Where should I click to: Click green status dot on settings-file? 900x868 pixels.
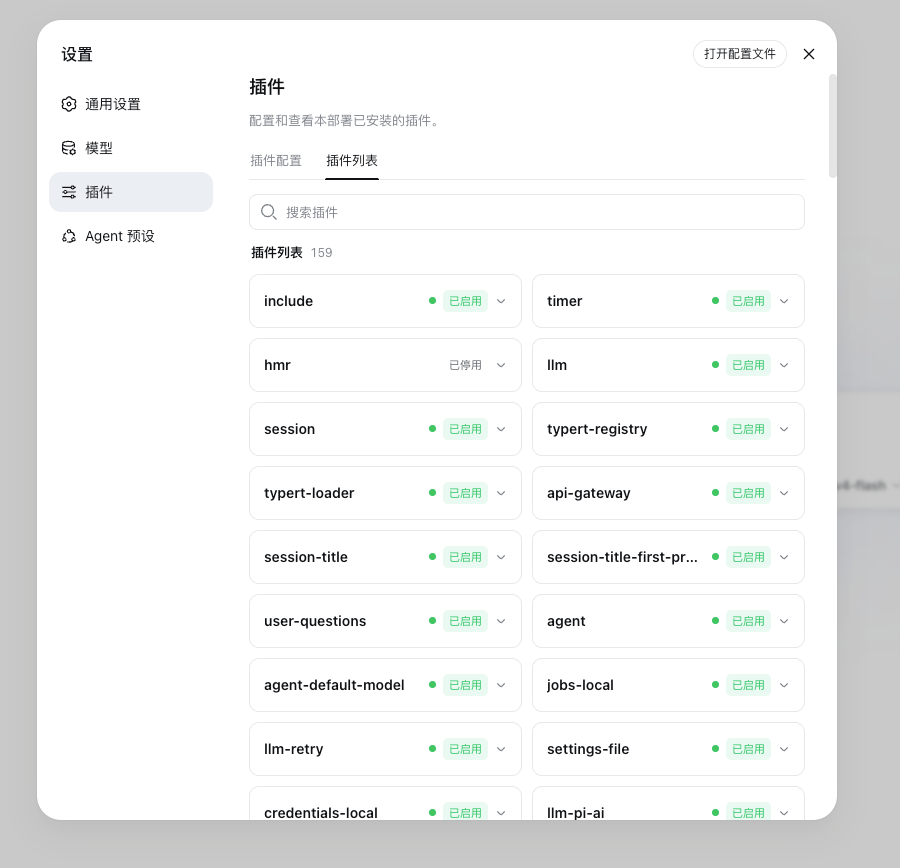pyautogui.click(x=715, y=749)
